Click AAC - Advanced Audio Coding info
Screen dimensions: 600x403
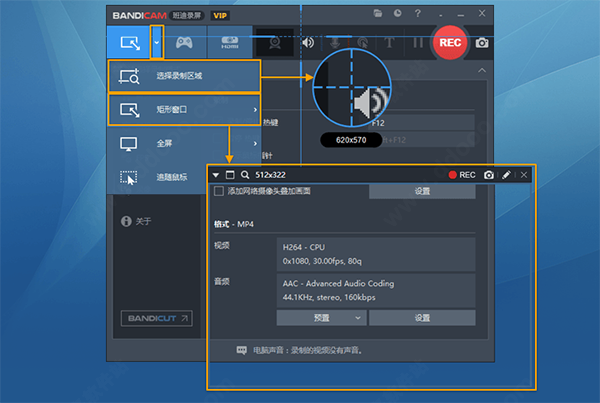pos(376,290)
